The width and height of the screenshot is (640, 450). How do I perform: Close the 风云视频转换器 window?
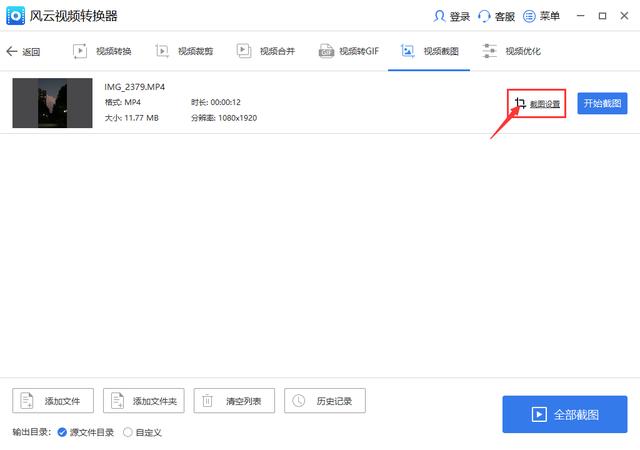click(x=624, y=16)
